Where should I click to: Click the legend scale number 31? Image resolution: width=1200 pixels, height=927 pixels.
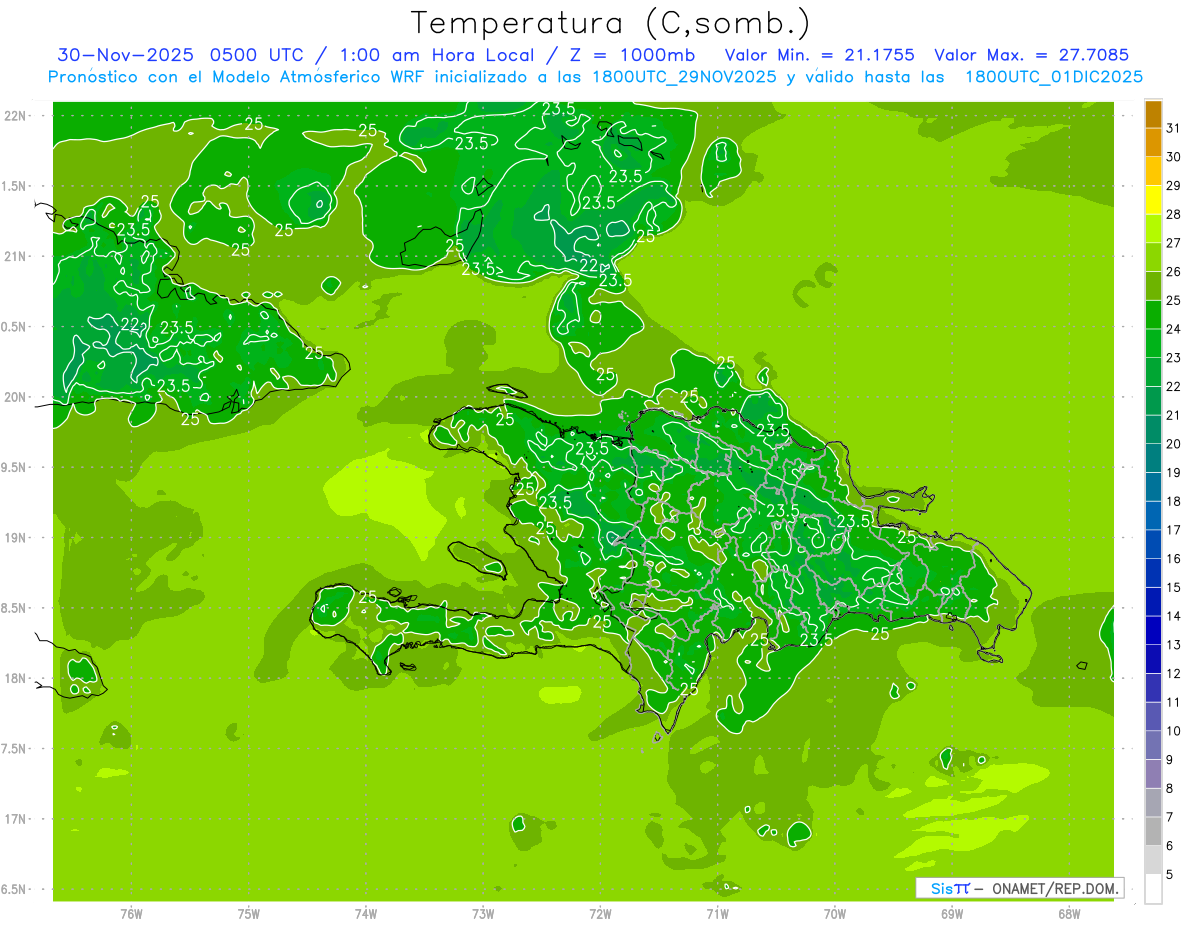point(1174,128)
